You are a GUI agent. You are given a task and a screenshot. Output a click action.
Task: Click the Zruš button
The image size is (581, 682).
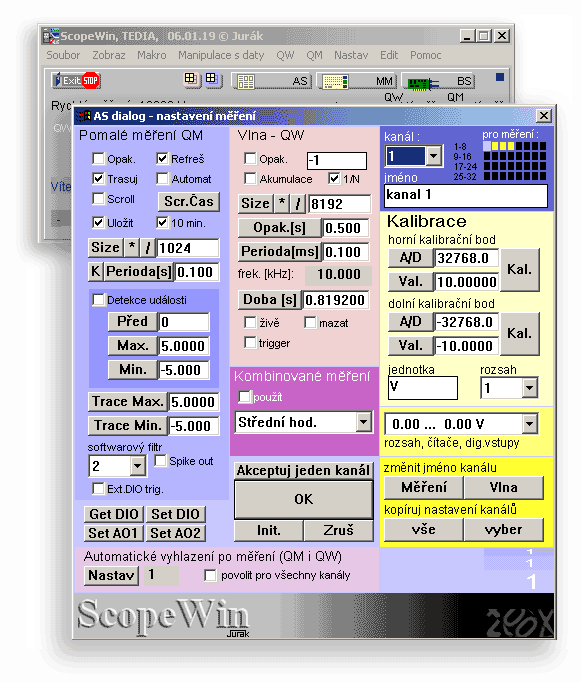[338, 530]
